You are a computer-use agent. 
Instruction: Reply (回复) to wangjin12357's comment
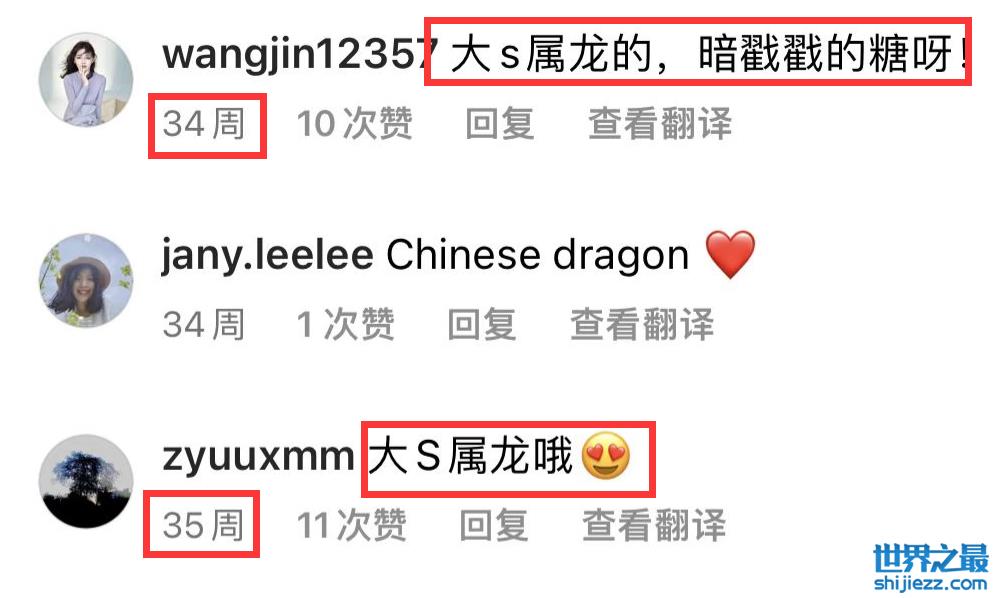[499, 123]
